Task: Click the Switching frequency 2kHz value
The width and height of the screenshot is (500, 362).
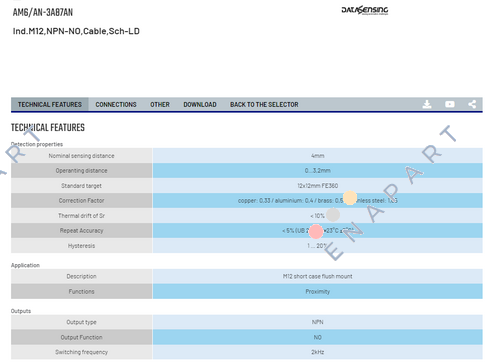Action: coord(317,352)
